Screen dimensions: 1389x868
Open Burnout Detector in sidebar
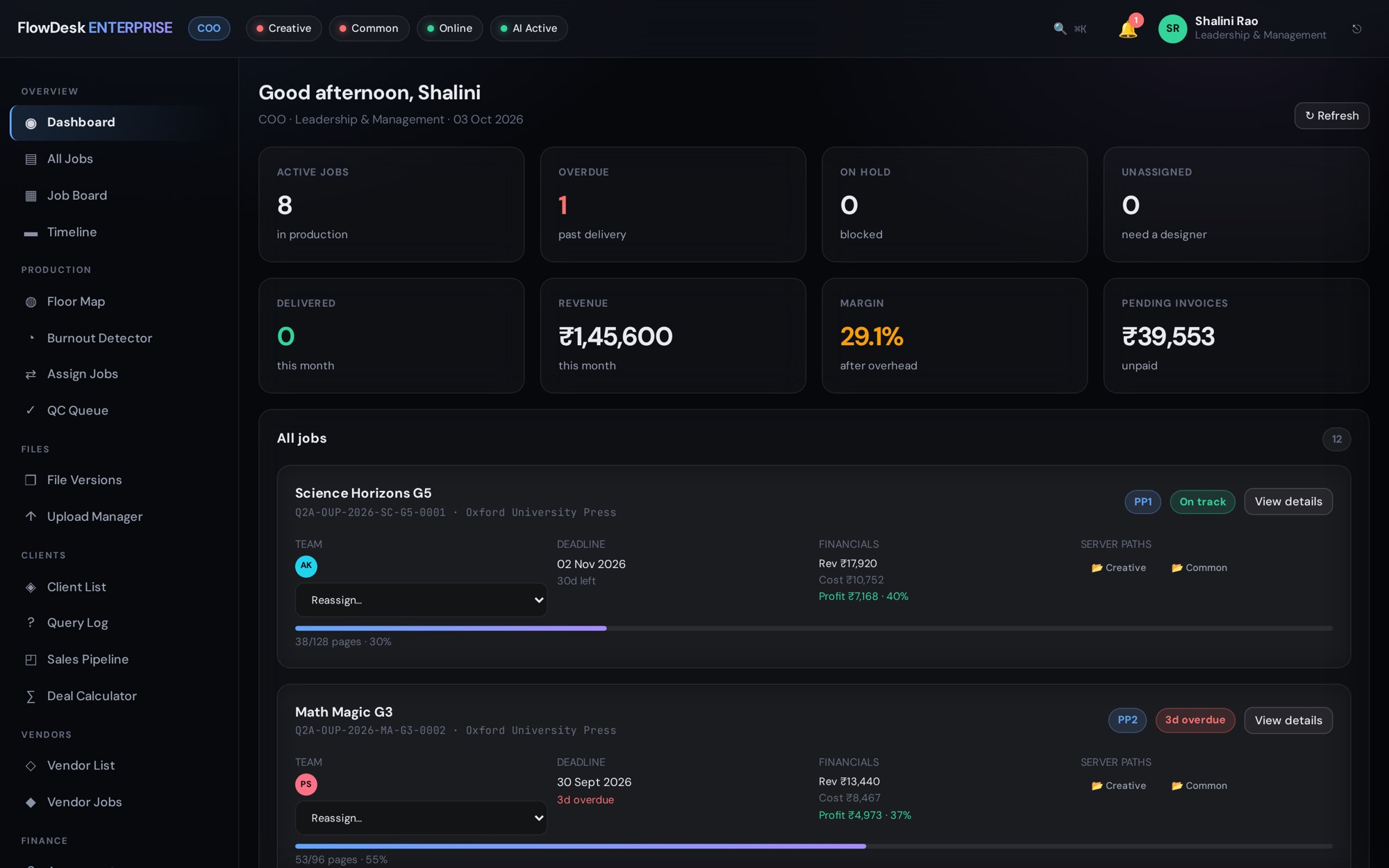118,338
